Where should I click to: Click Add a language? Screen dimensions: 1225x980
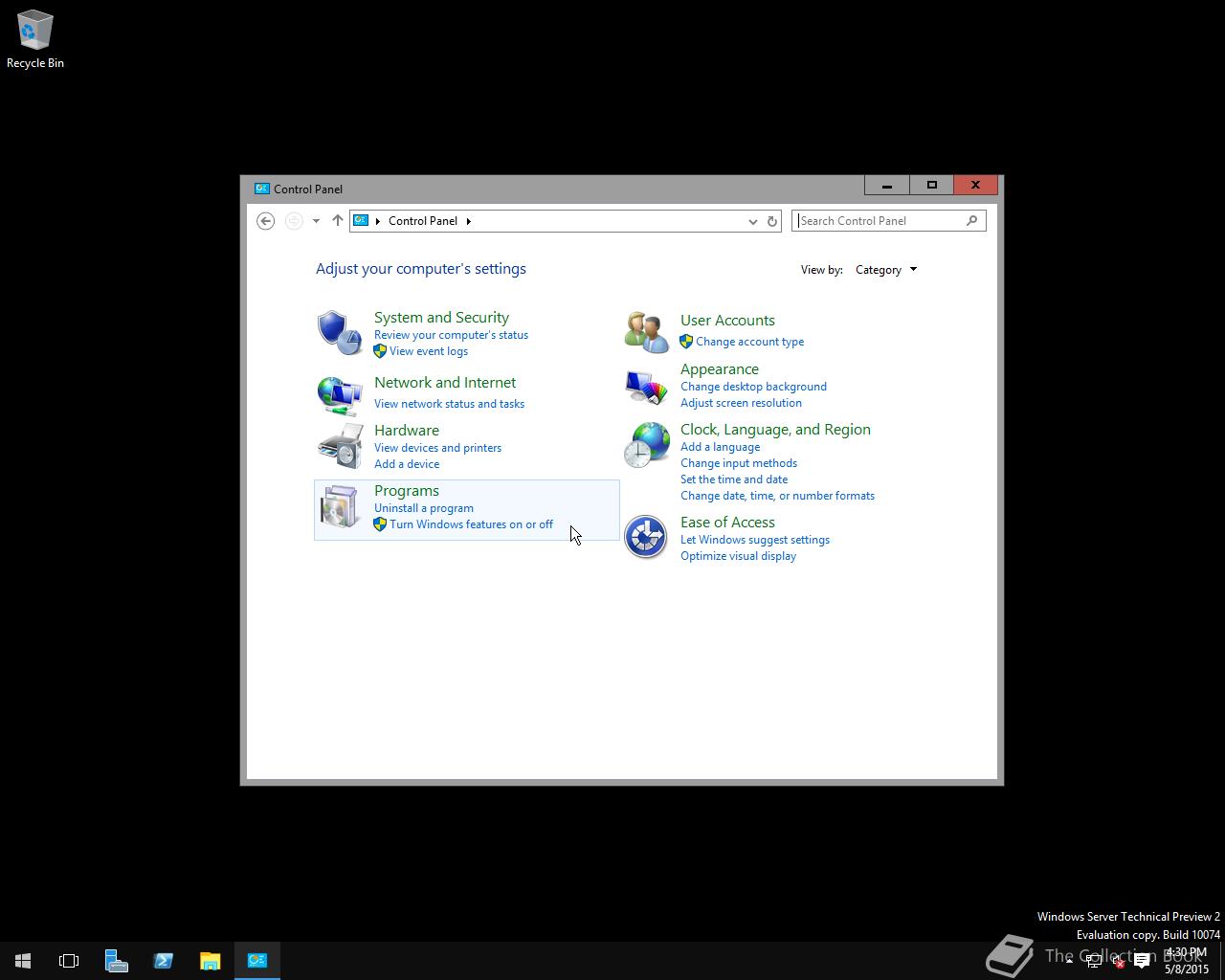(720, 447)
